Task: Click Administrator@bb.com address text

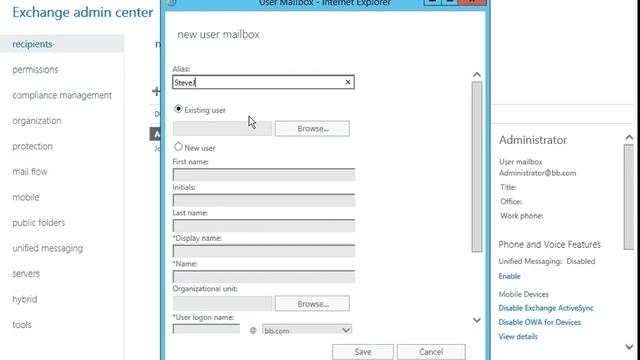Action: [538, 173]
